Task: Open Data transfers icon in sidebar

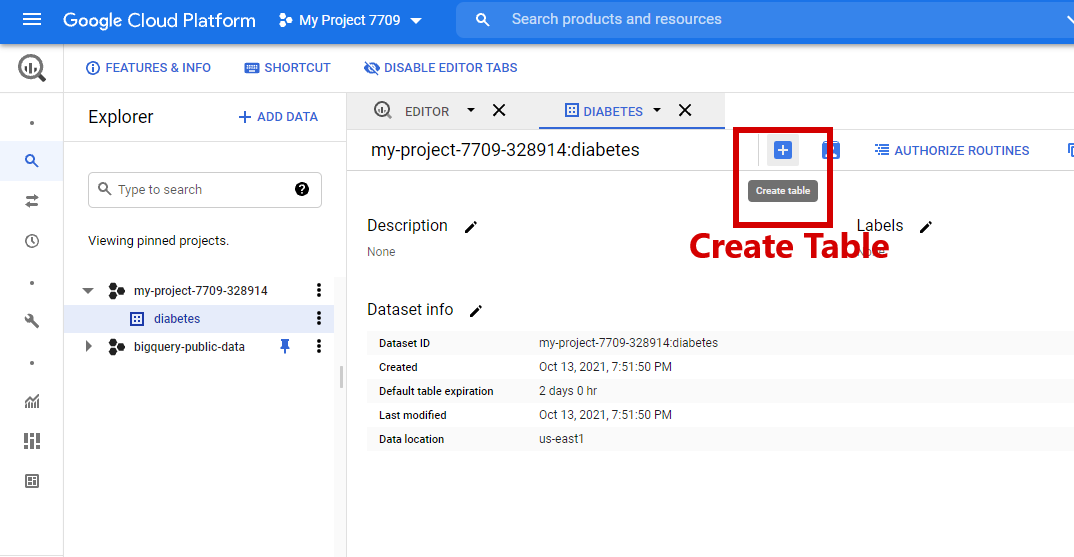Action: pos(32,201)
